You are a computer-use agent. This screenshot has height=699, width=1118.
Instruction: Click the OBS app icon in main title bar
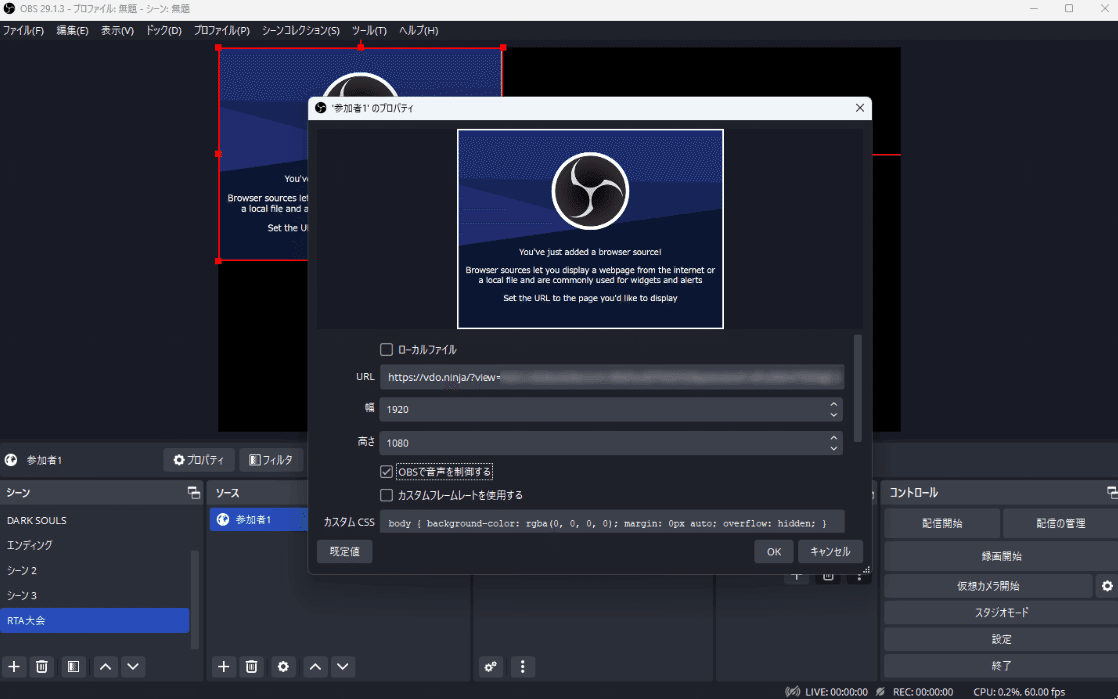tap(9, 9)
